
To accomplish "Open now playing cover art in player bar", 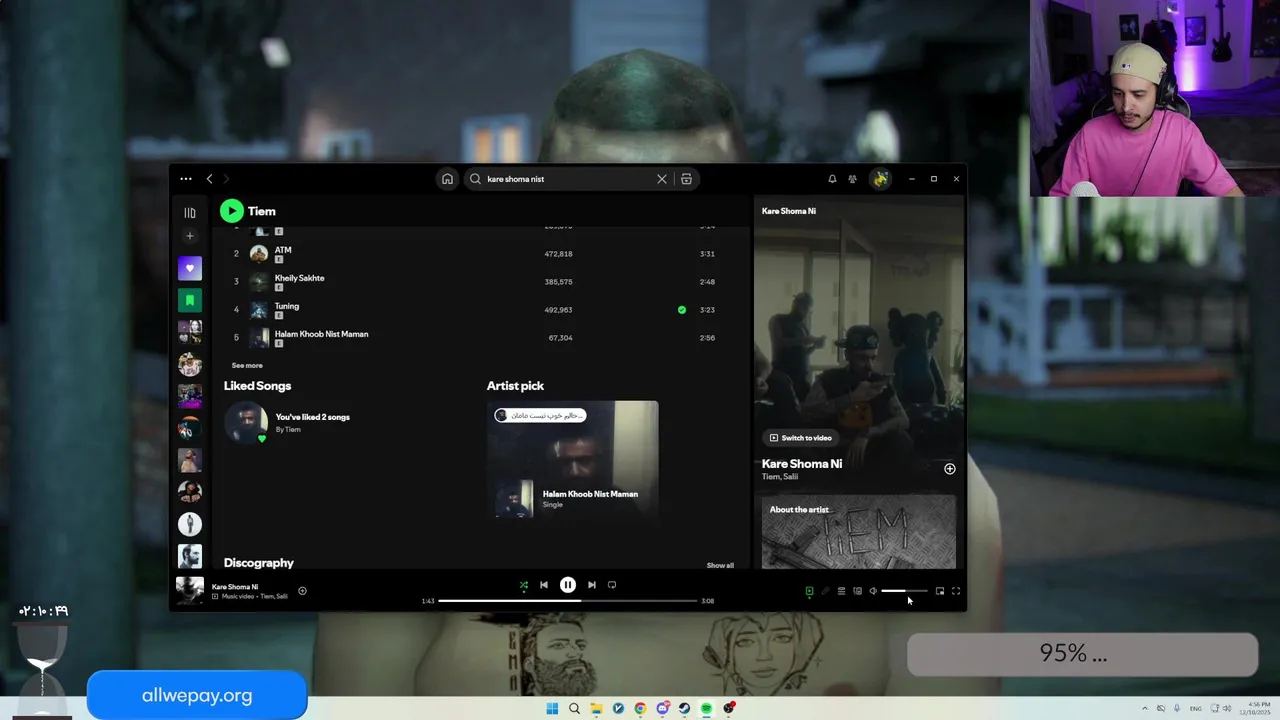I will tap(190, 591).
